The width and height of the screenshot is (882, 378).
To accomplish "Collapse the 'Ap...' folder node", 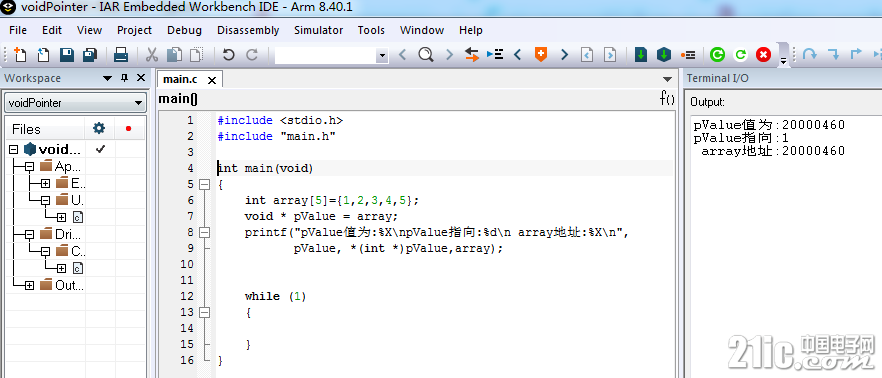I will 29,166.
